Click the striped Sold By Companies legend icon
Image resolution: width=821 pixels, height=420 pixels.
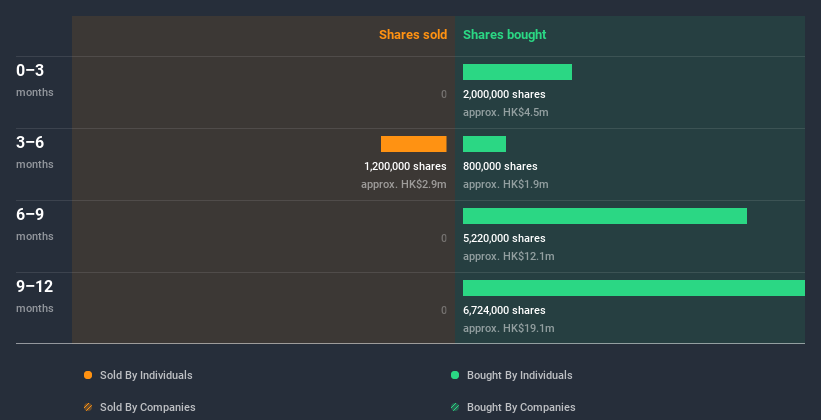(x=88, y=407)
